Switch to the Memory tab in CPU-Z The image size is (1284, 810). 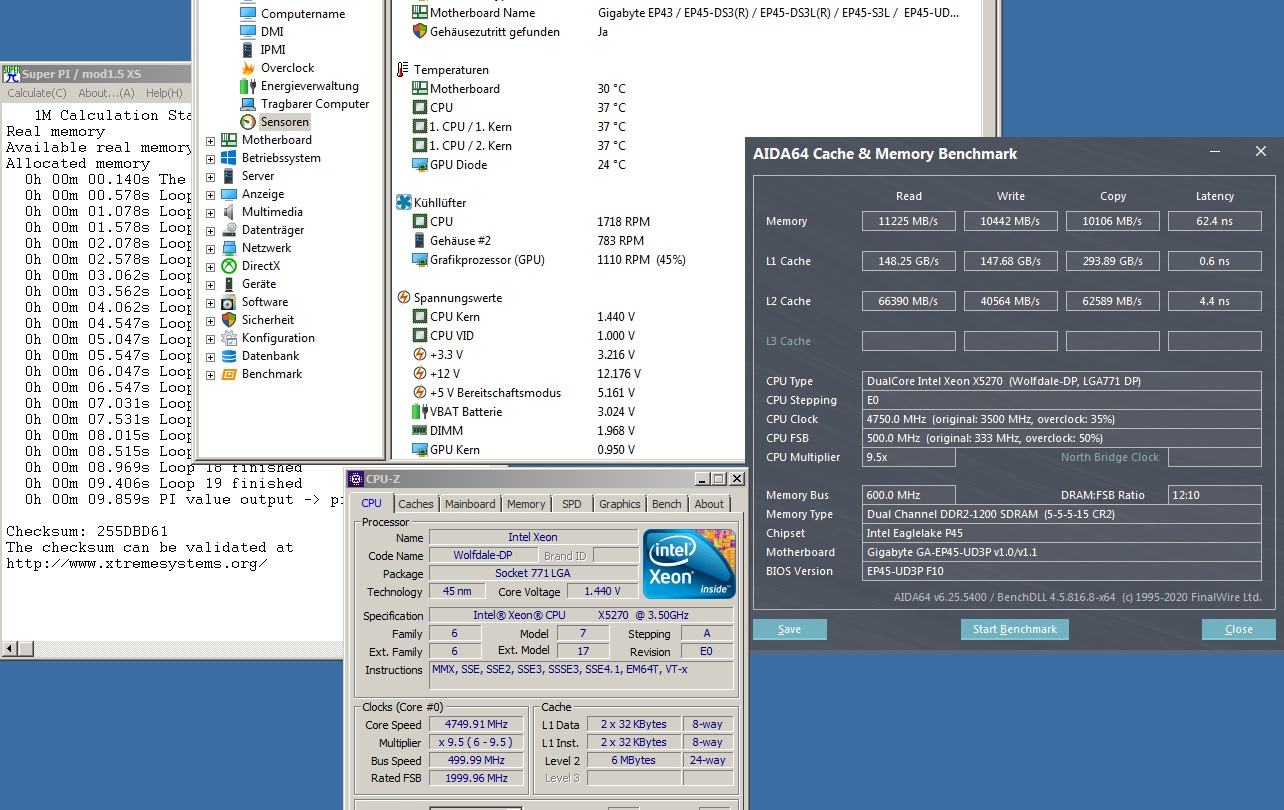pos(526,504)
